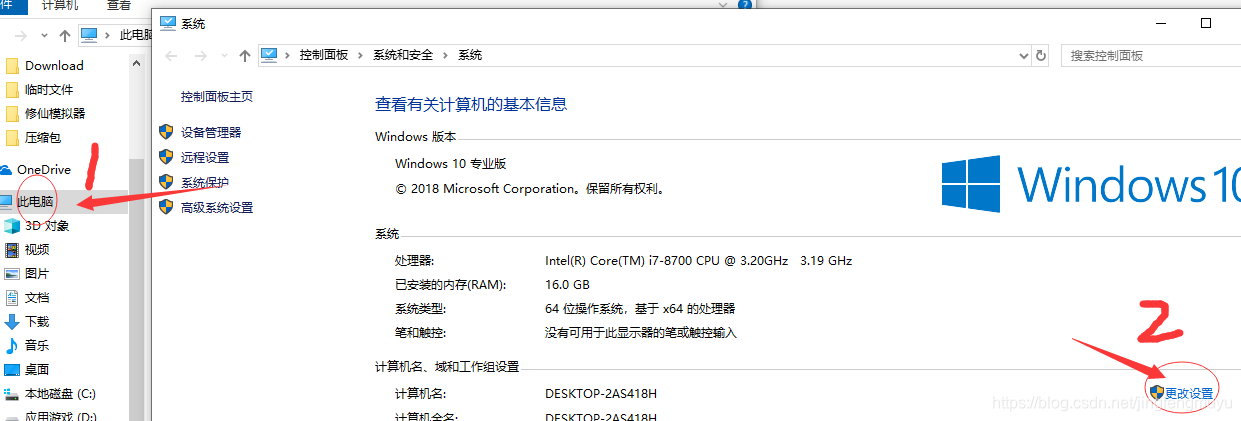Click the 文档 document icon
Image resolution: width=1241 pixels, height=421 pixels.
[x=12, y=297]
